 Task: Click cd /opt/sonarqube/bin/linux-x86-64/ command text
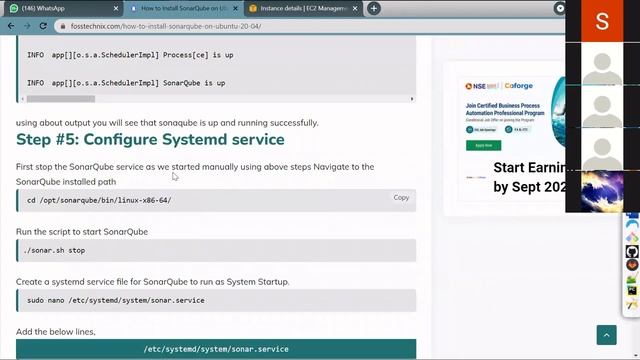99,200
